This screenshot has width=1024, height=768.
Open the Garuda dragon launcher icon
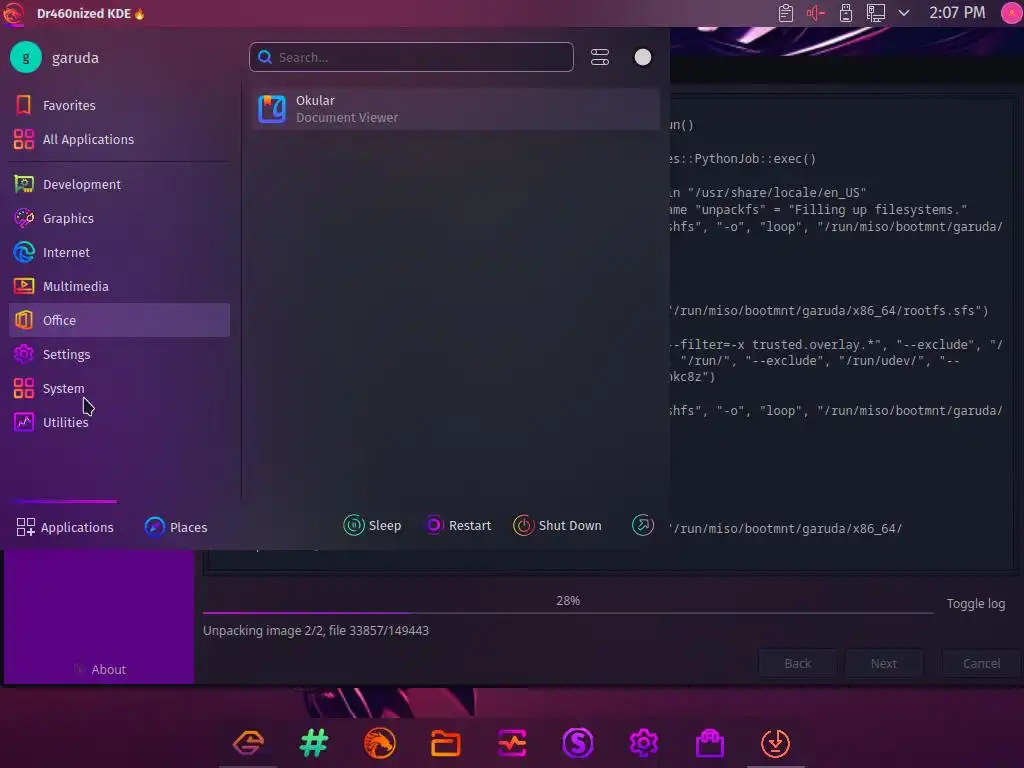tap(13, 13)
